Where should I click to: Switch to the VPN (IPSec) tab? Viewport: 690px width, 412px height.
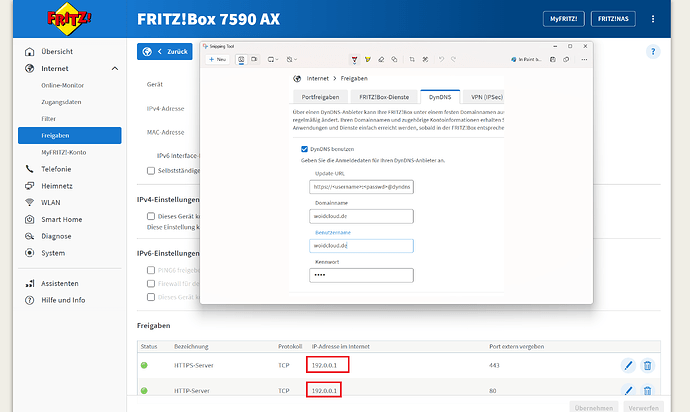pos(486,97)
